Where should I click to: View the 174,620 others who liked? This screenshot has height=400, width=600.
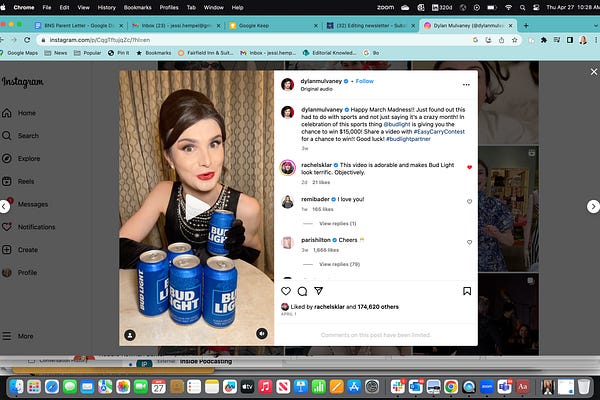(x=378, y=307)
